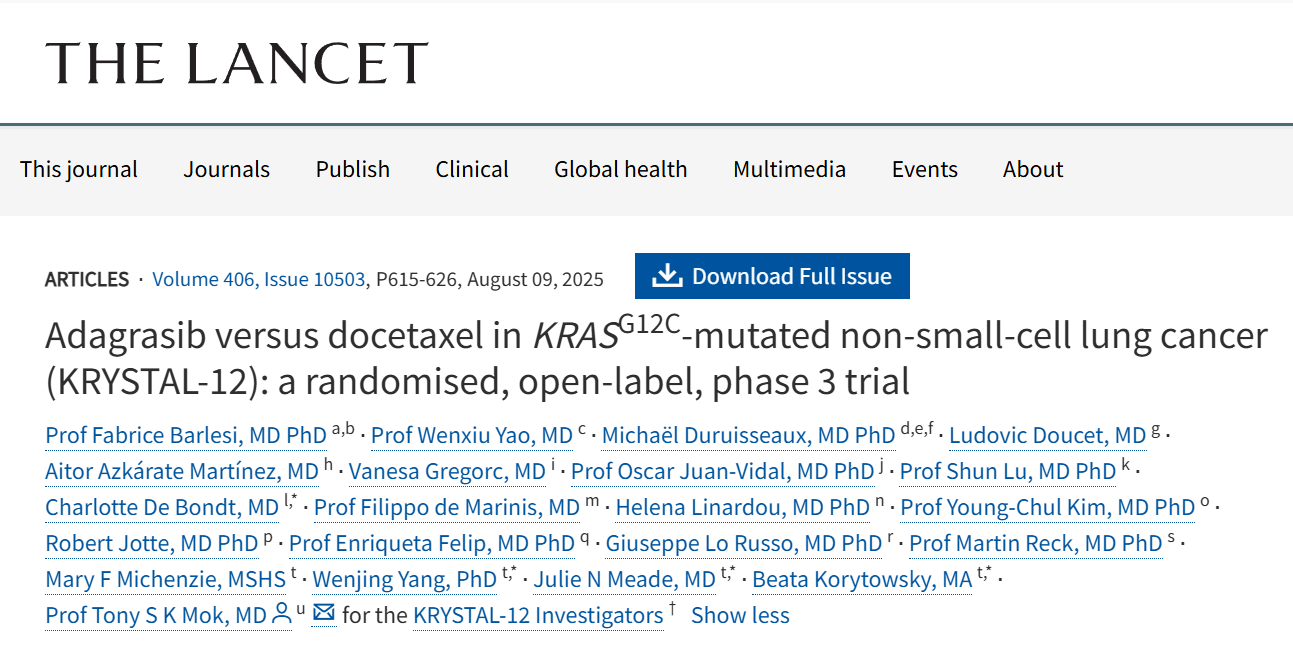Click author Helena Linardou, MD PhD
The height and width of the screenshot is (648, 1293).
pos(743,507)
